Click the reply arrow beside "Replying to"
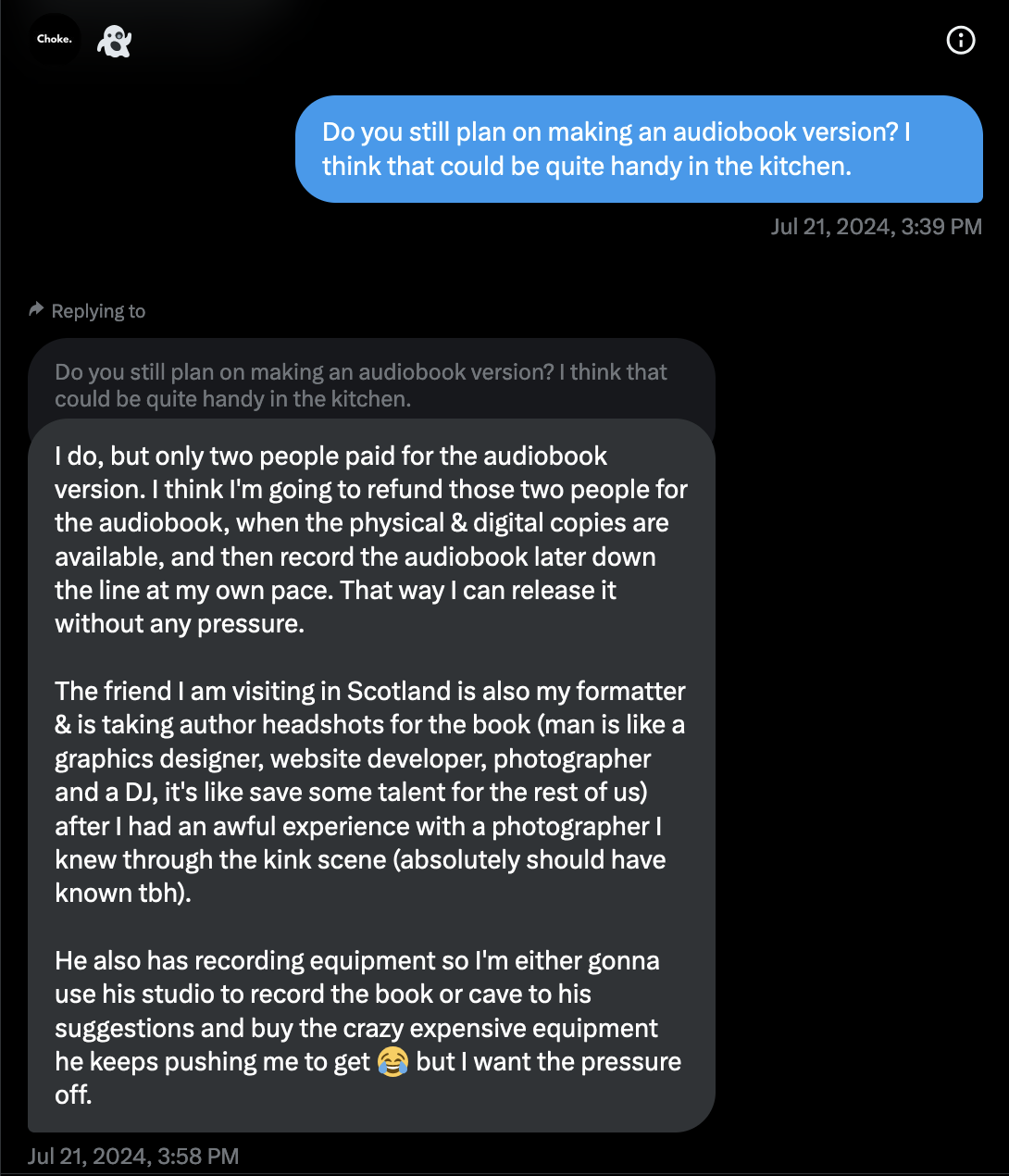Viewport: 1009px width, 1176px height. (35, 308)
